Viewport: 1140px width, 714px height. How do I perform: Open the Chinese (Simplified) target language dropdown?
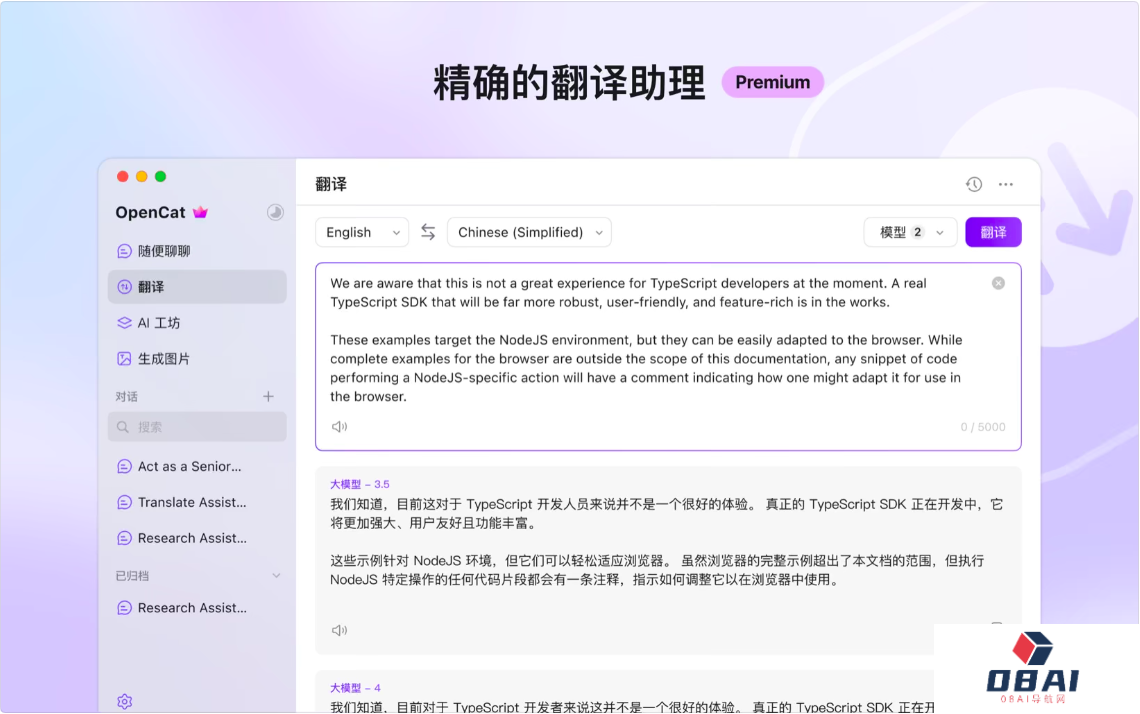[x=529, y=233]
